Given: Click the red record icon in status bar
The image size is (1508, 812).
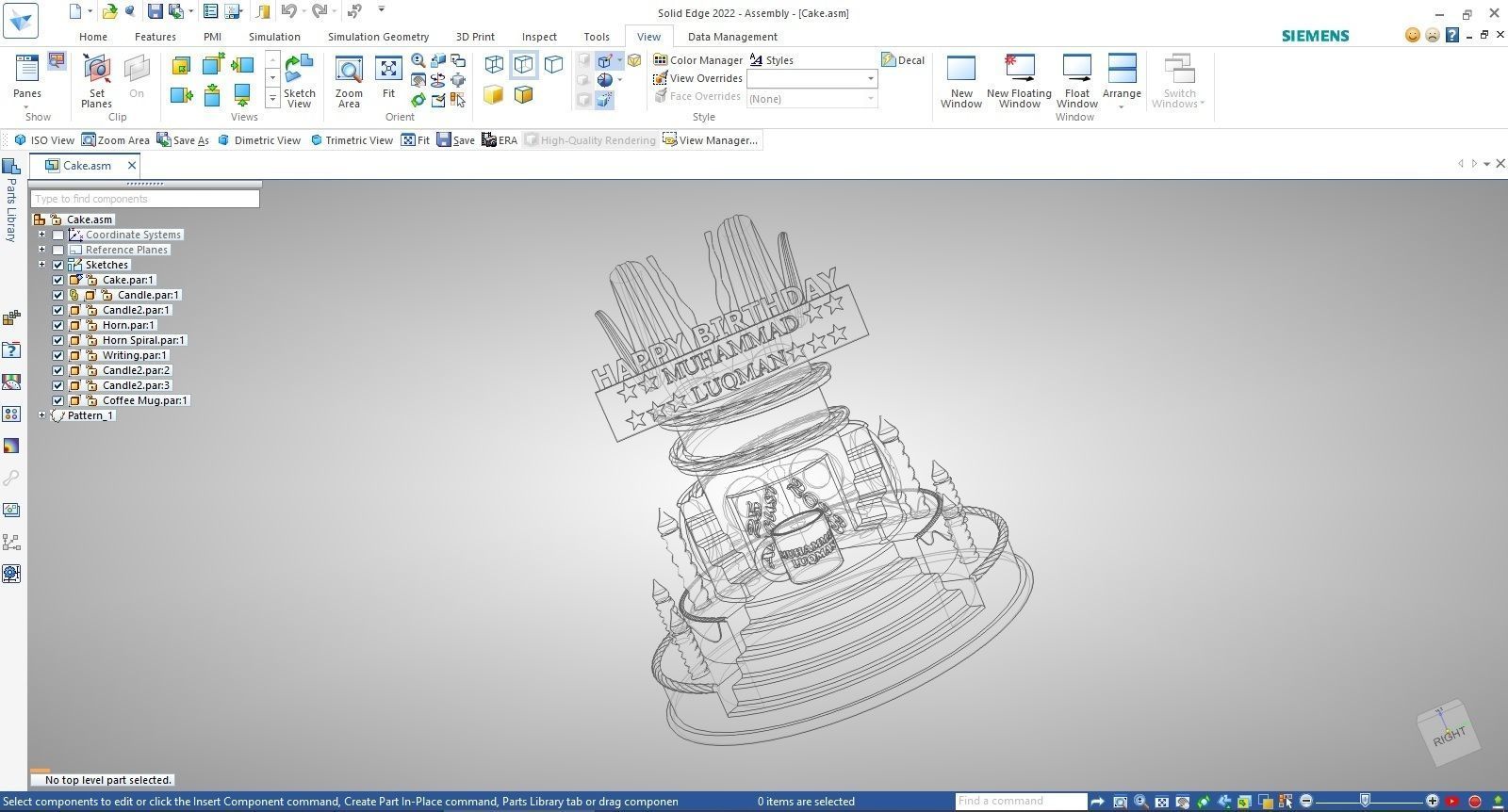Looking at the screenshot, I should pos(1475,802).
